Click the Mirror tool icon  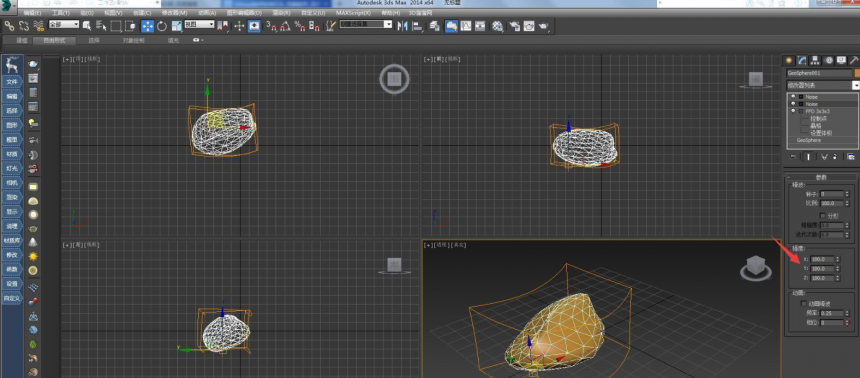(x=403, y=25)
